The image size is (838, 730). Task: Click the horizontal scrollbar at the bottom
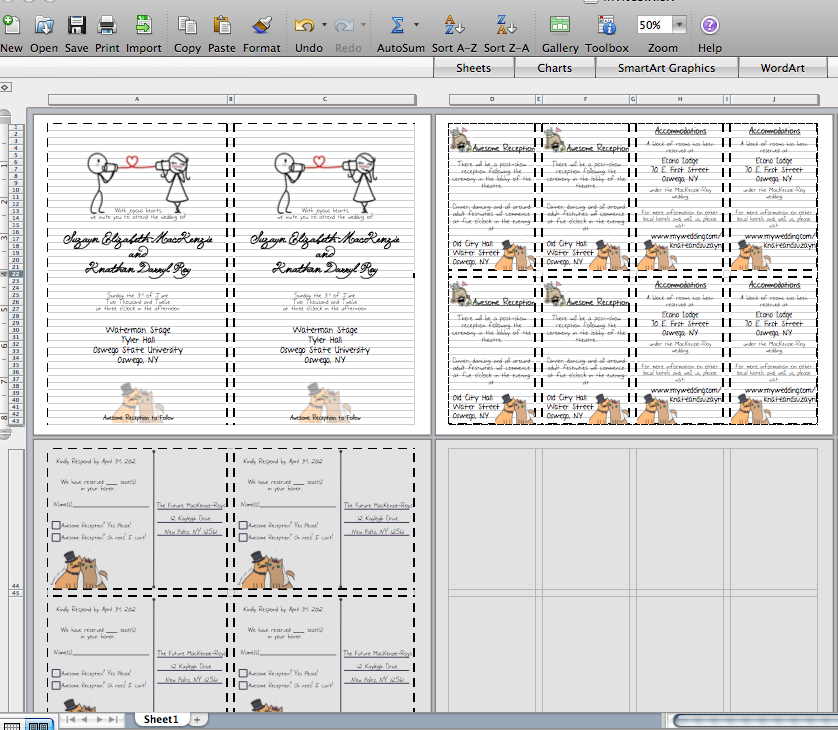pos(755,721)
